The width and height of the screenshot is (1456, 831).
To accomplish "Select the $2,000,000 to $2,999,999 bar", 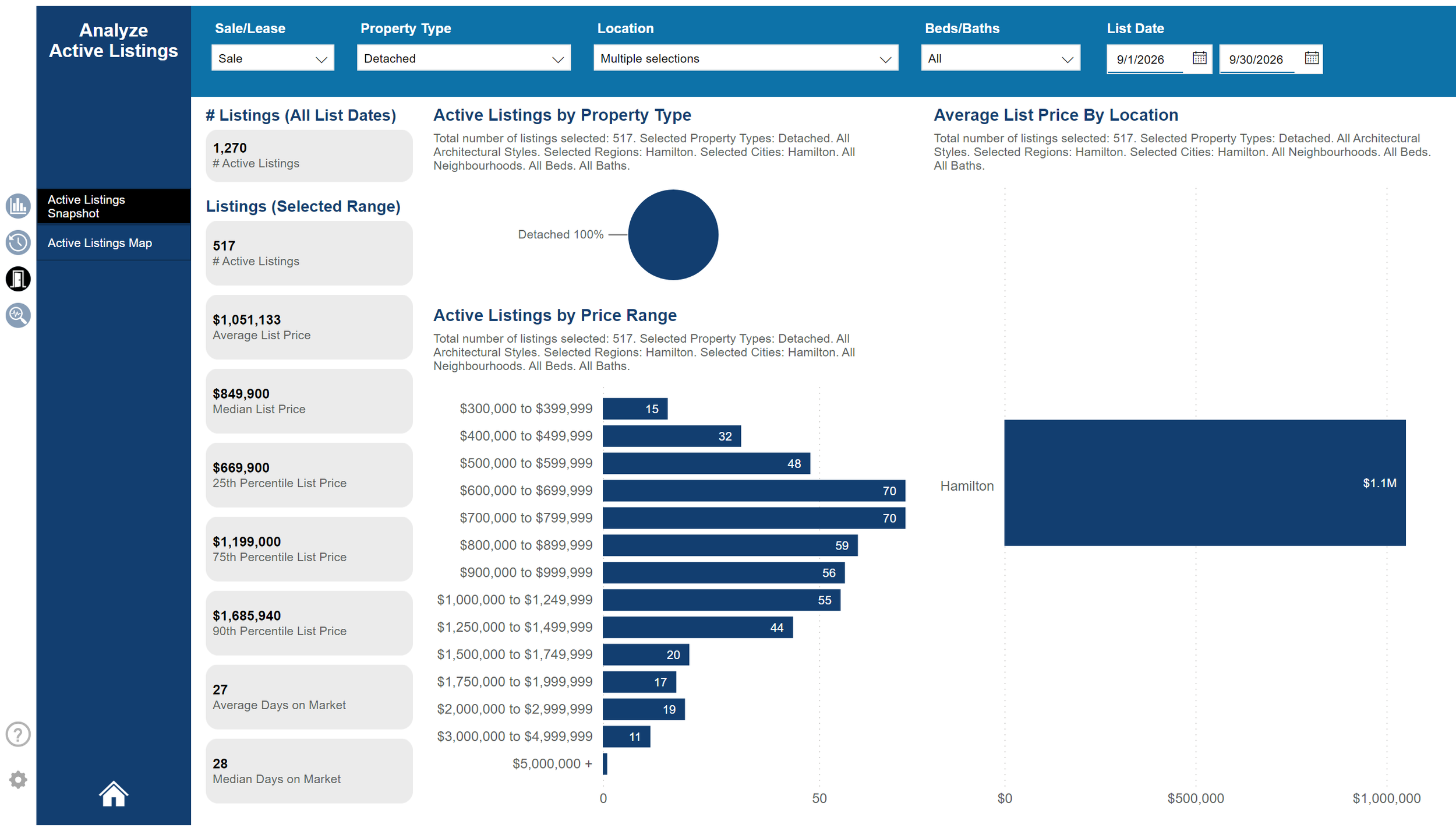I will (644, 710).
